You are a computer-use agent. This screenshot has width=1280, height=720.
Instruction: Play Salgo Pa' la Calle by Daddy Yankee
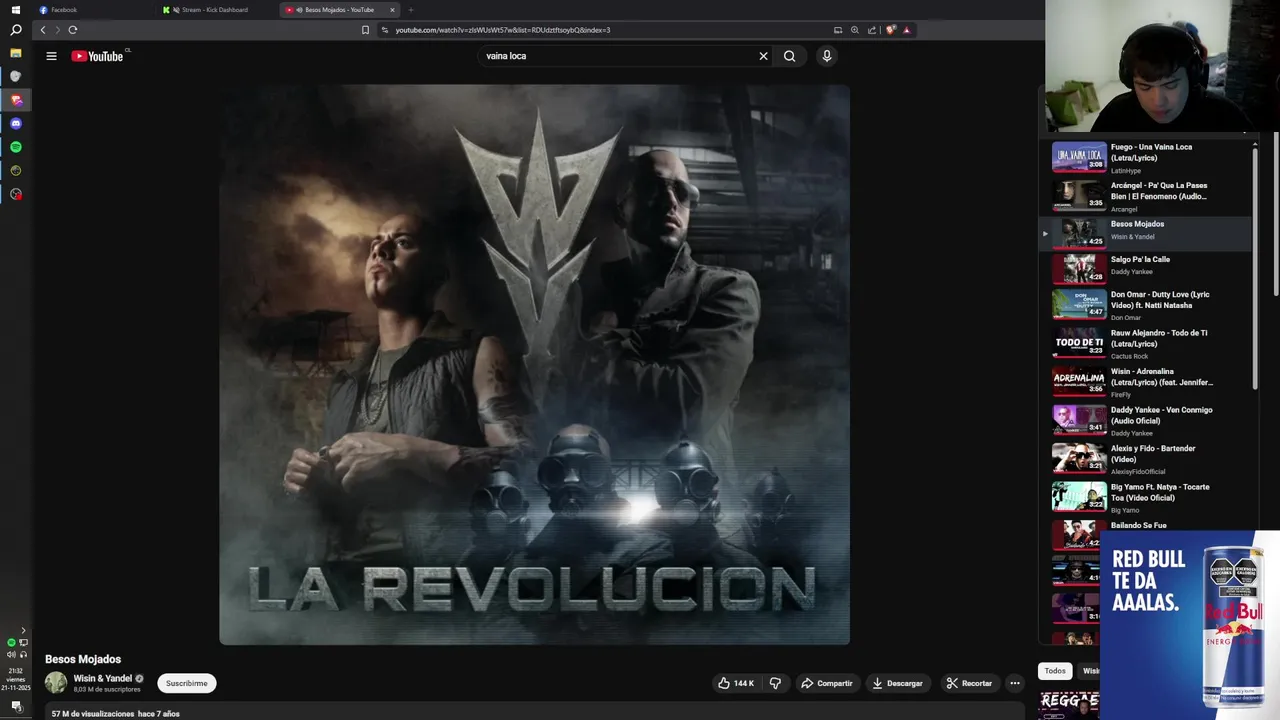coord(1145,268)
